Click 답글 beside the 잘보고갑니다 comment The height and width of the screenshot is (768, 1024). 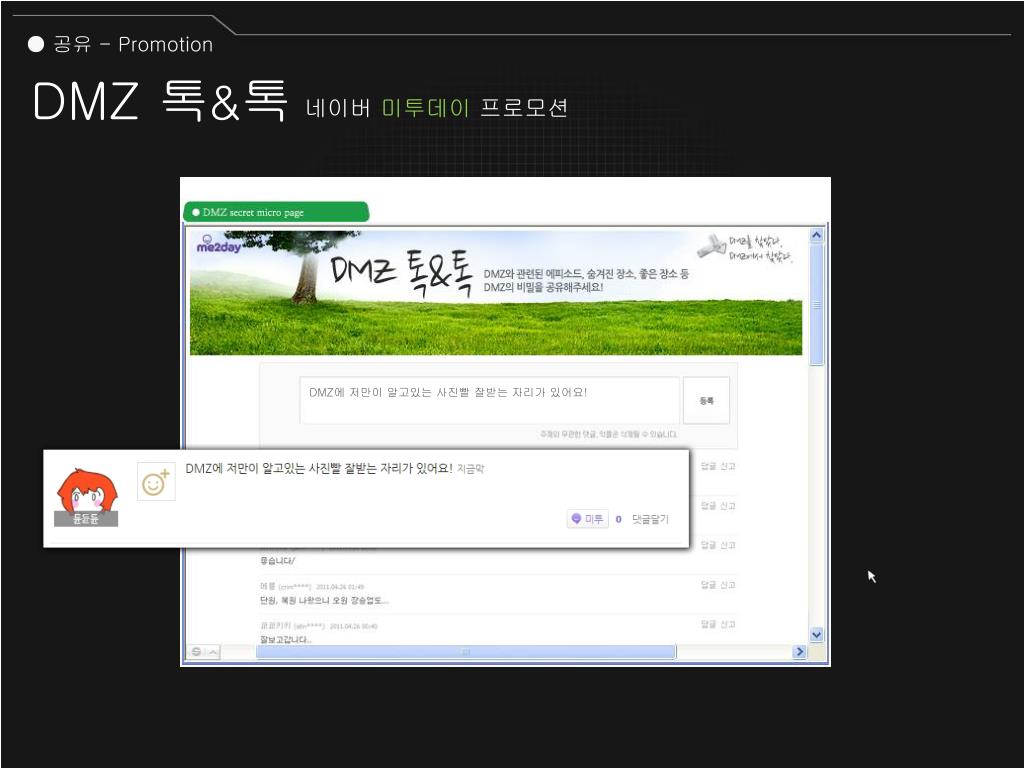pyautogui.click(x=708, y=624)
